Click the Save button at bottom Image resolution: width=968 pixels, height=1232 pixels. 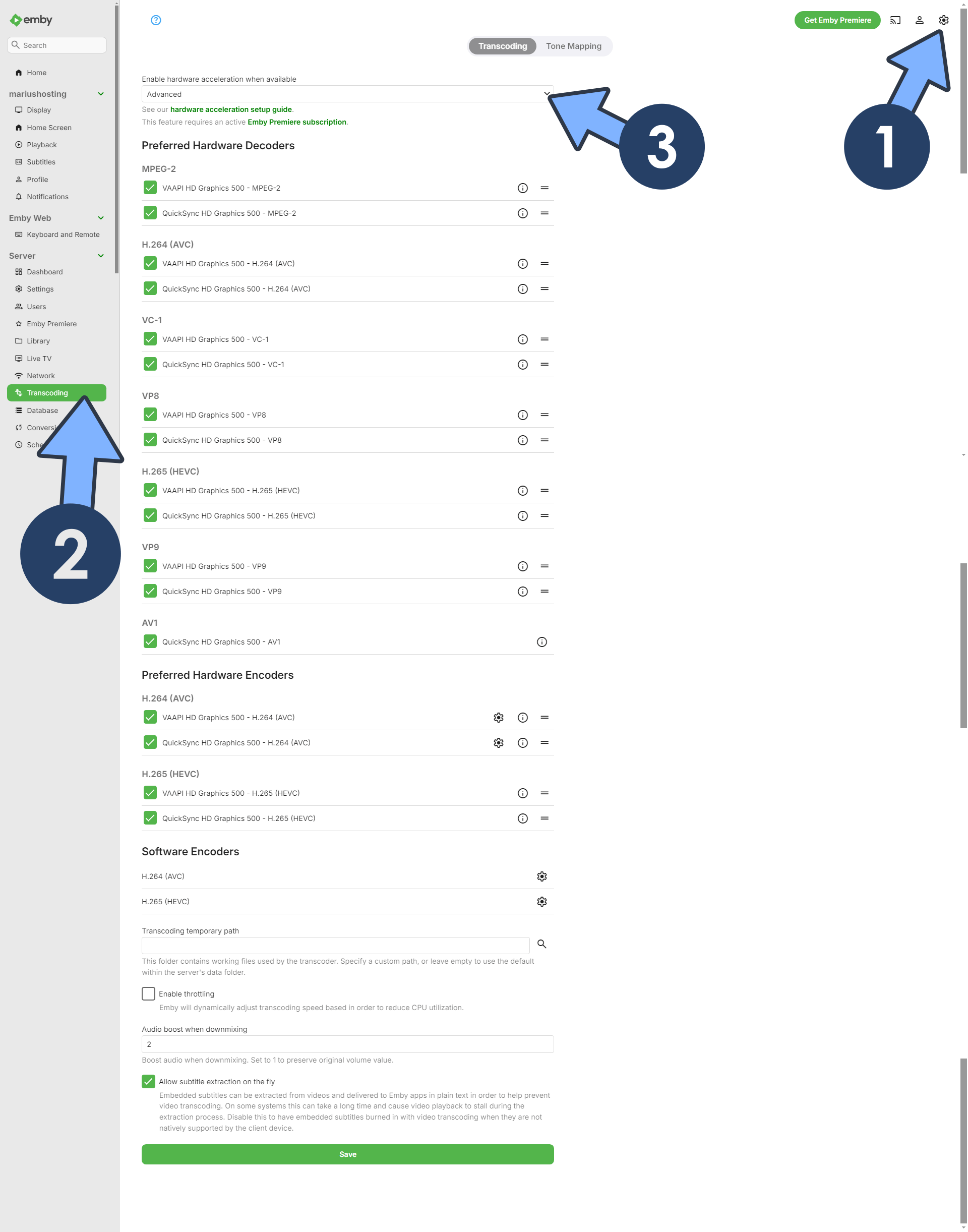point(347,1153)
